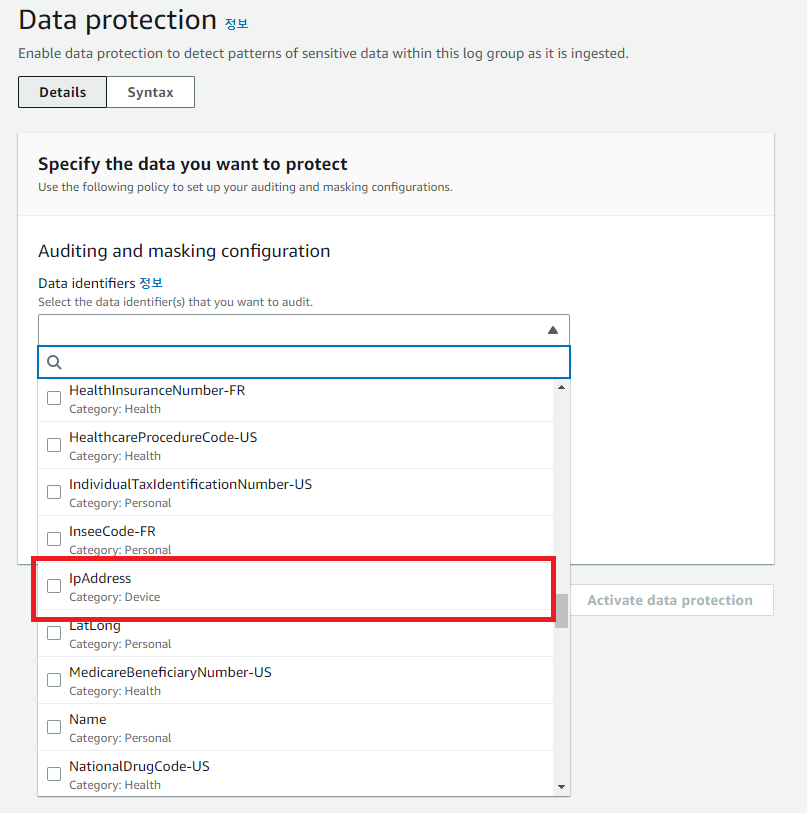Click the Activate data protection button
Viewport: 807px width, 813px height.
point(671,600)
